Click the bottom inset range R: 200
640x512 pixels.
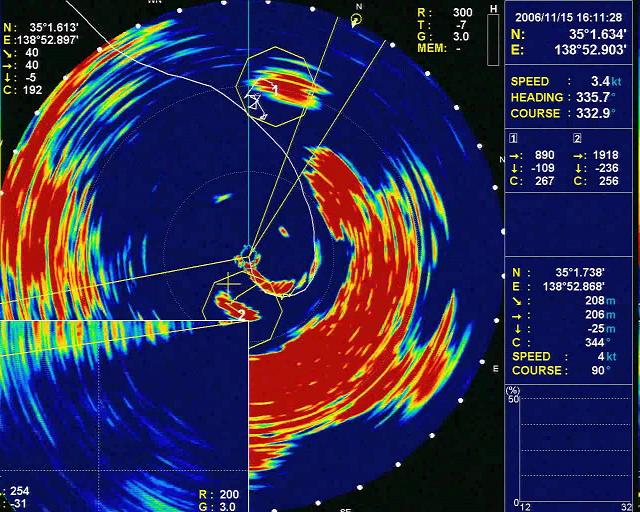pyautogui.click(x=219, y=494)
